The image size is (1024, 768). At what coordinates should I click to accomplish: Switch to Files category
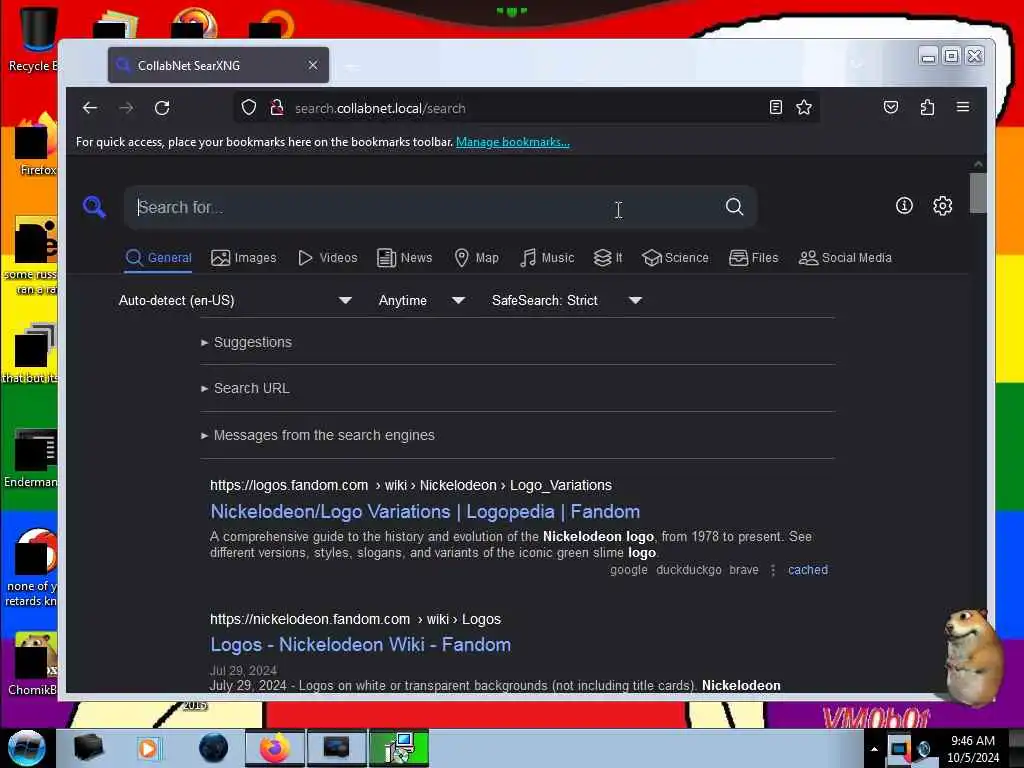tap(754, 258)
